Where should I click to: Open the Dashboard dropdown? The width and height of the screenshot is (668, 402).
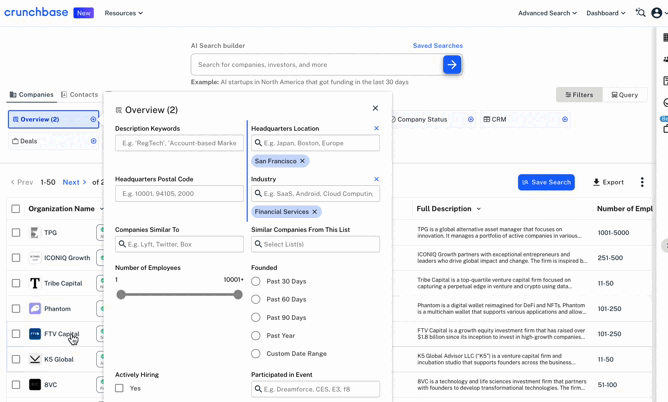[x=606, y=13]
